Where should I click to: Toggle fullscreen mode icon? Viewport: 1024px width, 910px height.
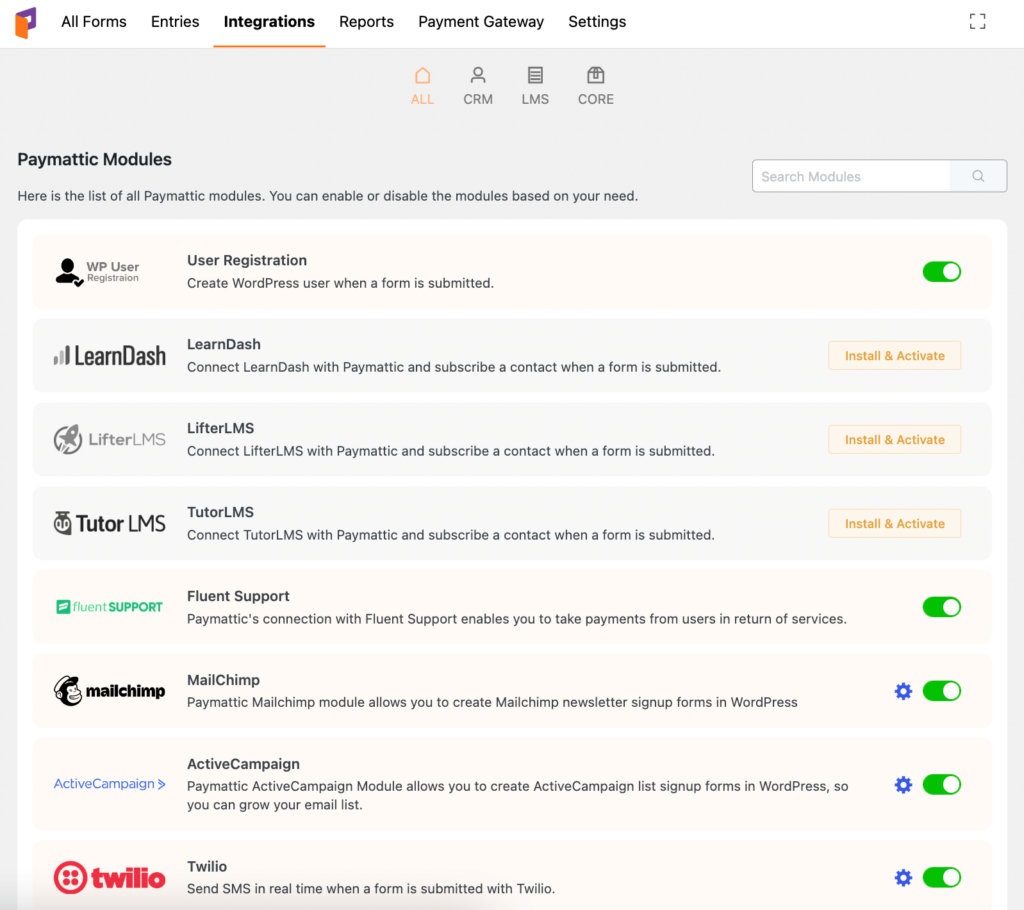(977, 22)
